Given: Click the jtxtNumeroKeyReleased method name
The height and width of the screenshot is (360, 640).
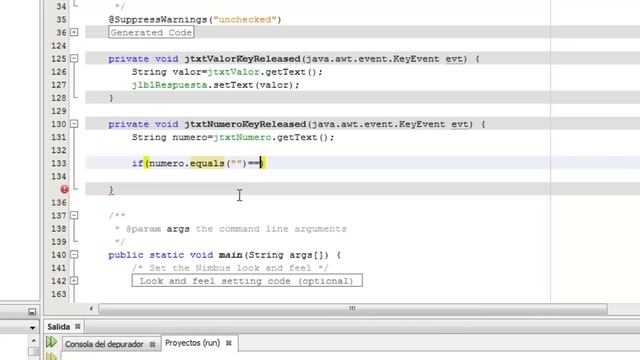Looking at the screenshot, I should [245, 124].
